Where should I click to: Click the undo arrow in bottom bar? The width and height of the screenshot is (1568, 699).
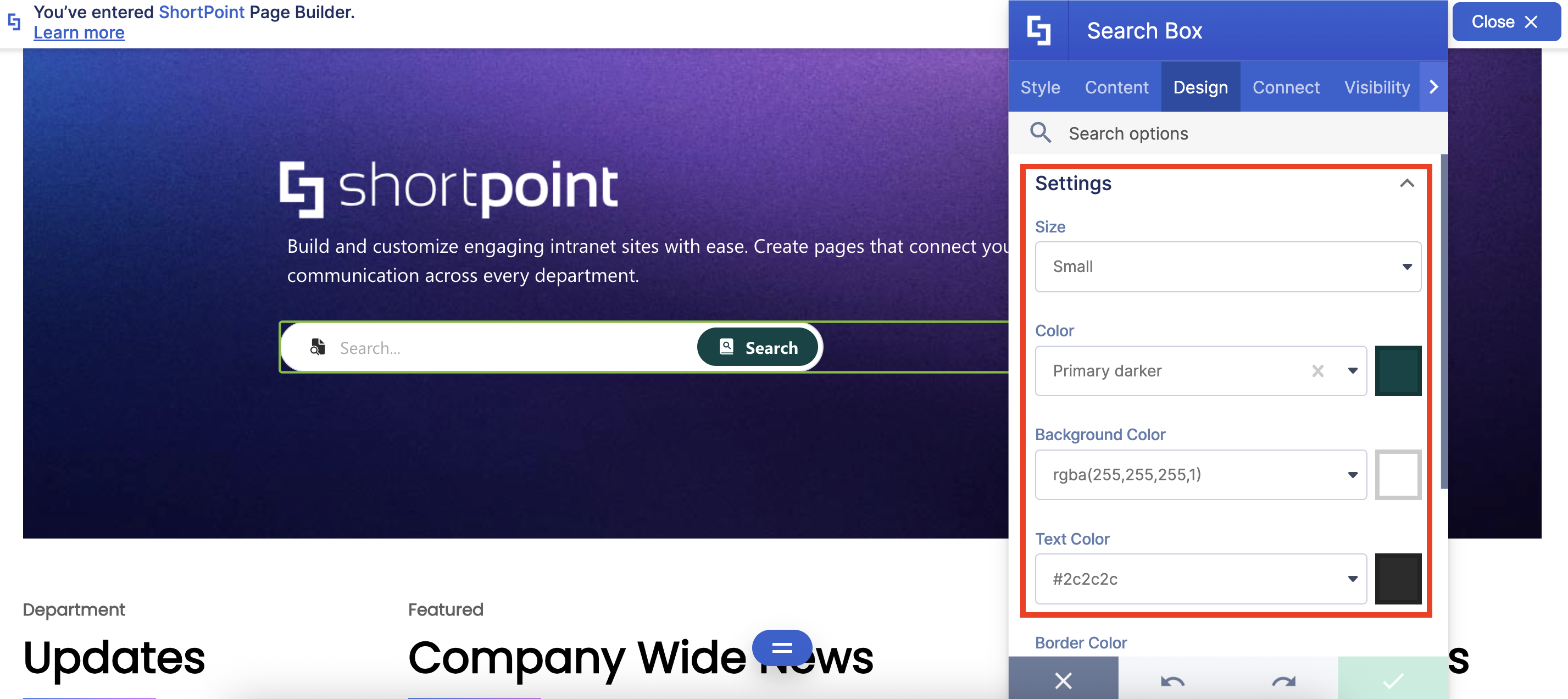point(1172,680)
